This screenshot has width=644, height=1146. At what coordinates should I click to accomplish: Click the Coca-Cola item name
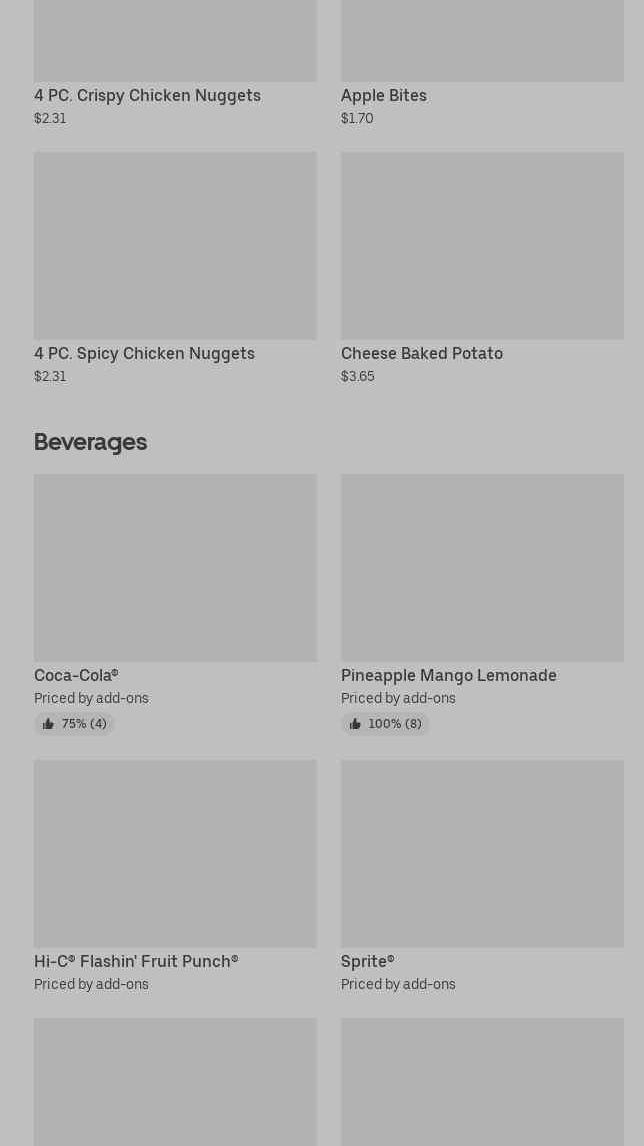point(76,675)
